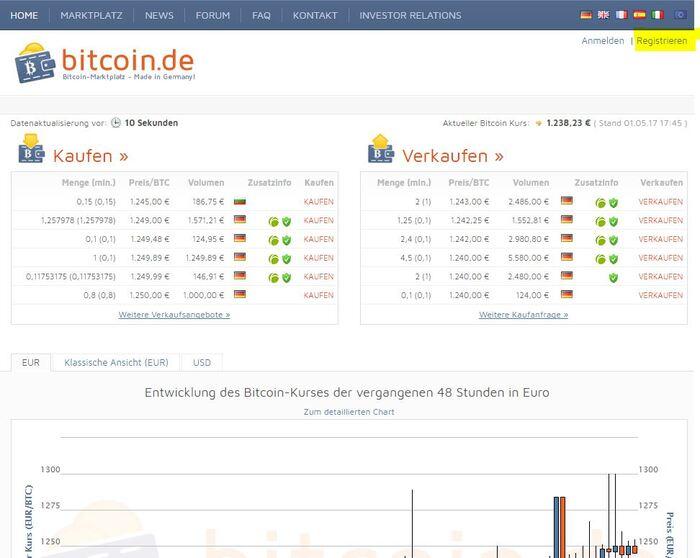Viewport: 700px width, 558px height.
Task: Click the Anmelden link
Action: [603, 41]
